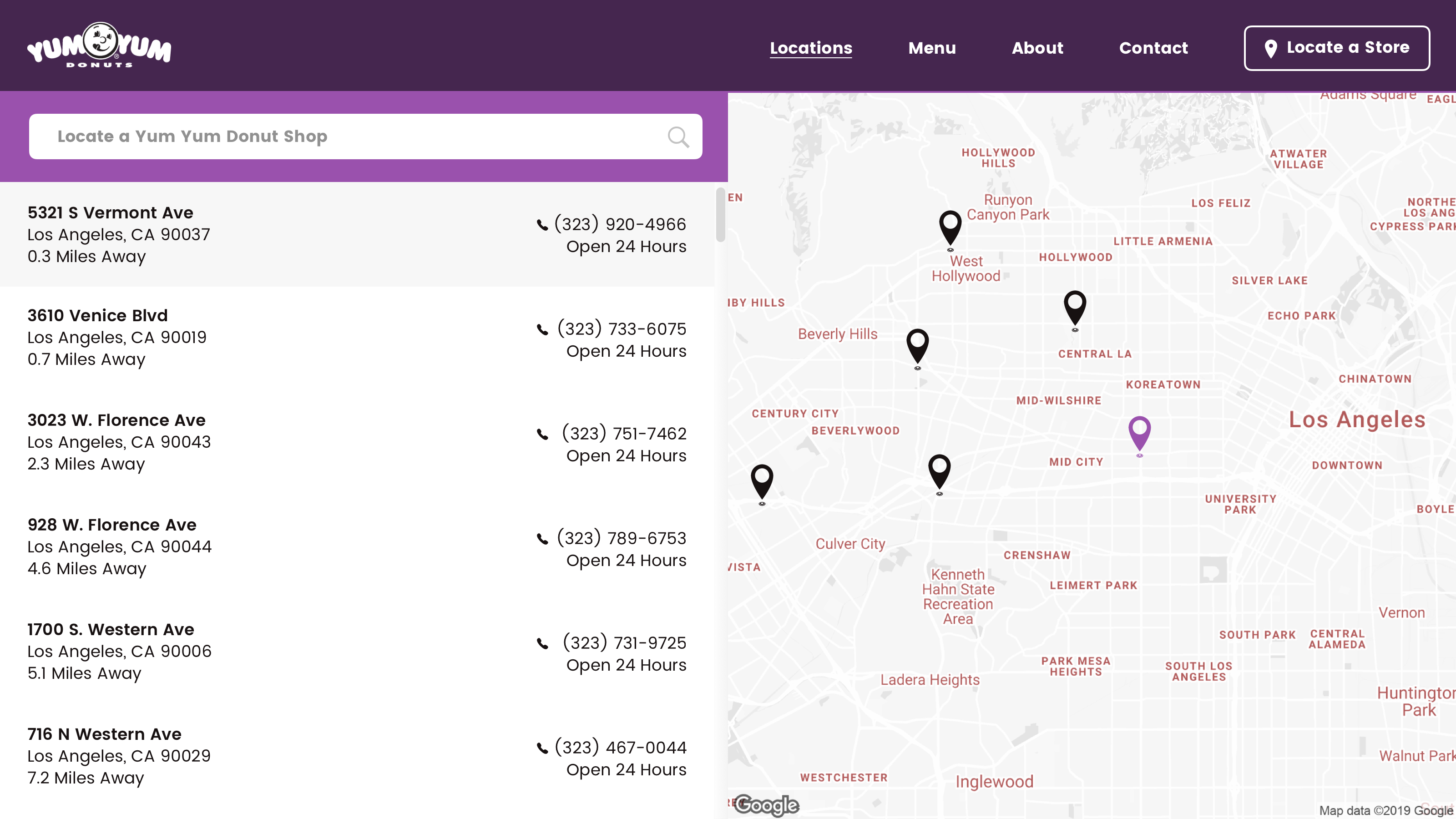The image size is (1456, 819).
Task: Click the '0.3 Miles Away' text
Action: [86, 257]
